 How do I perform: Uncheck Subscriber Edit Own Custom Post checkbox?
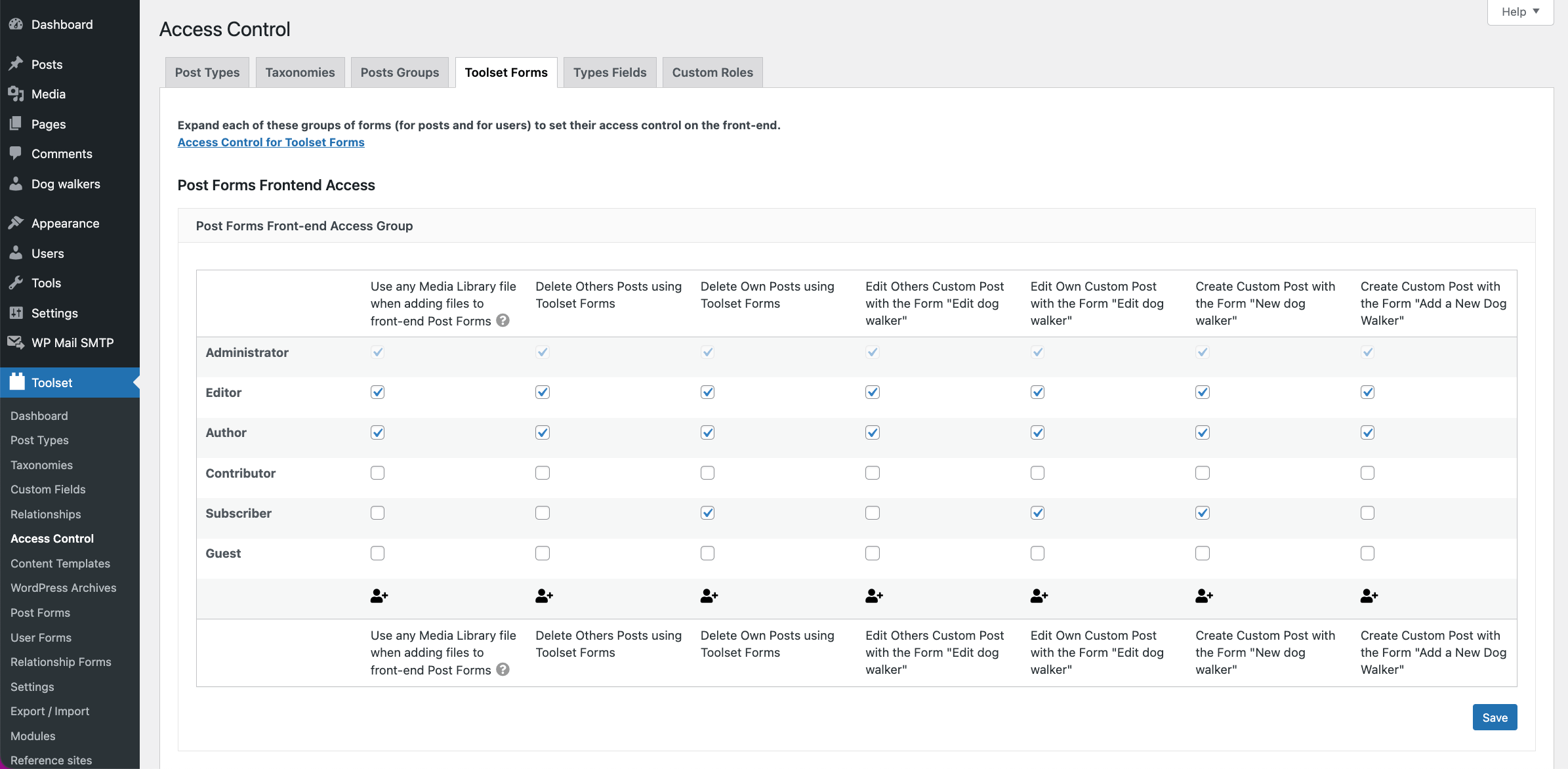click(x=1037, y=512)
